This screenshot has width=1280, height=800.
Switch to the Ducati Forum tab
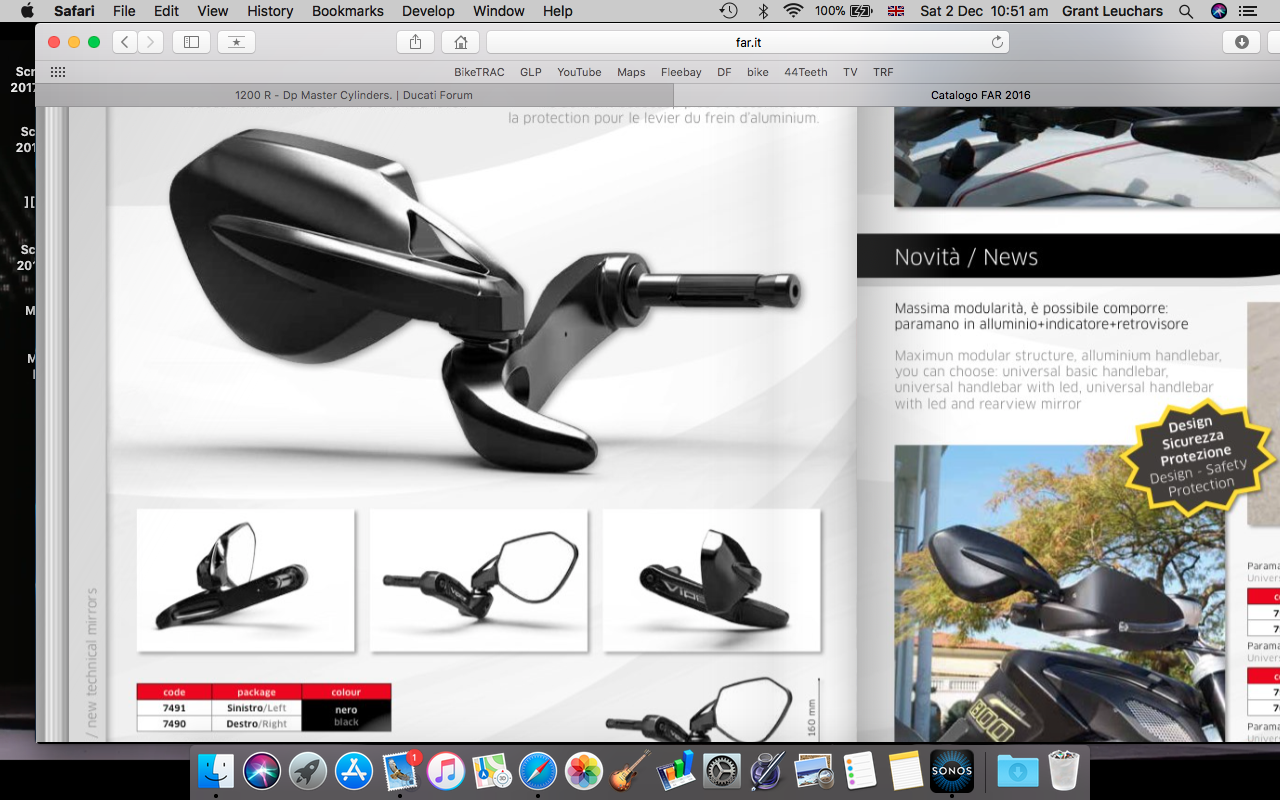click(x=354, y=95)
